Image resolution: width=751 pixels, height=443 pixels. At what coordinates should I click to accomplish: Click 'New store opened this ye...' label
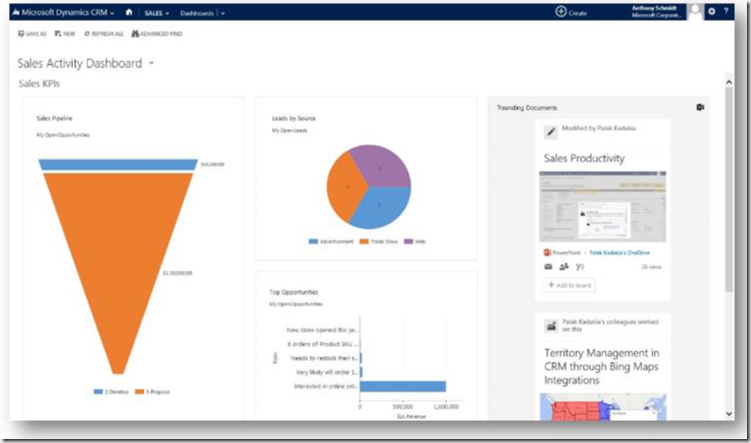322,330
